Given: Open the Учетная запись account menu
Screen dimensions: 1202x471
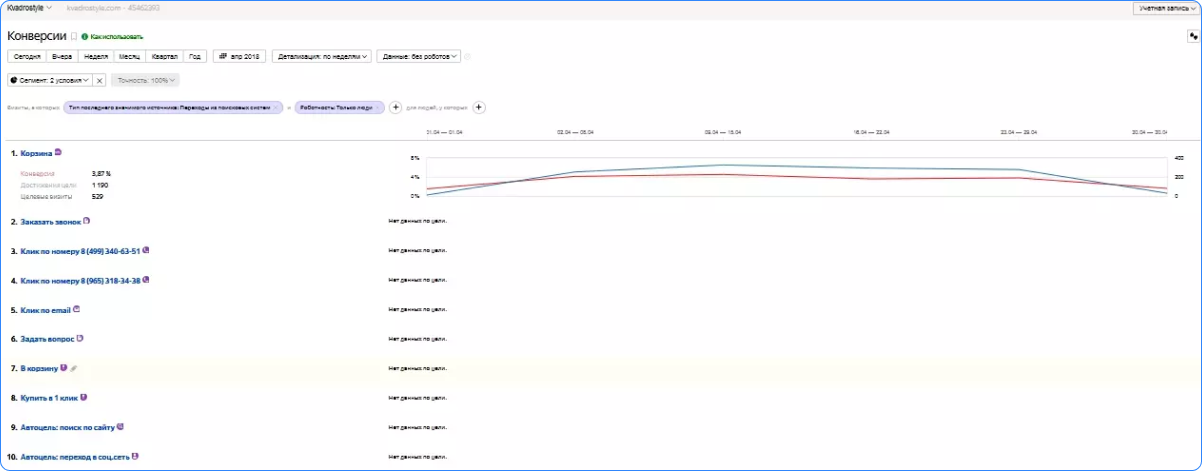Looking at the screenshot, I should coord(1165,8).
